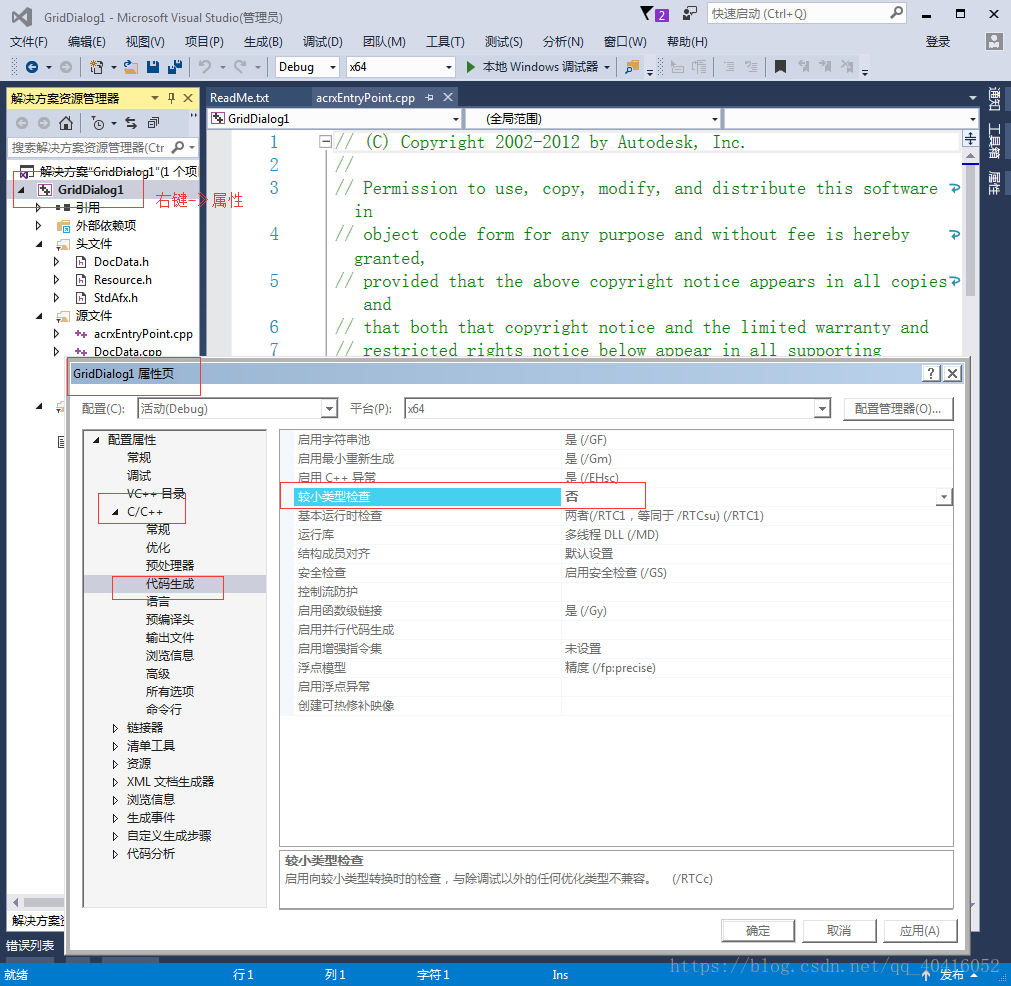The image size is (1011, 986).
Task: Select acrxEntryPoint.cpp in Solution Explorer
Action: click(x=143, y=334)
